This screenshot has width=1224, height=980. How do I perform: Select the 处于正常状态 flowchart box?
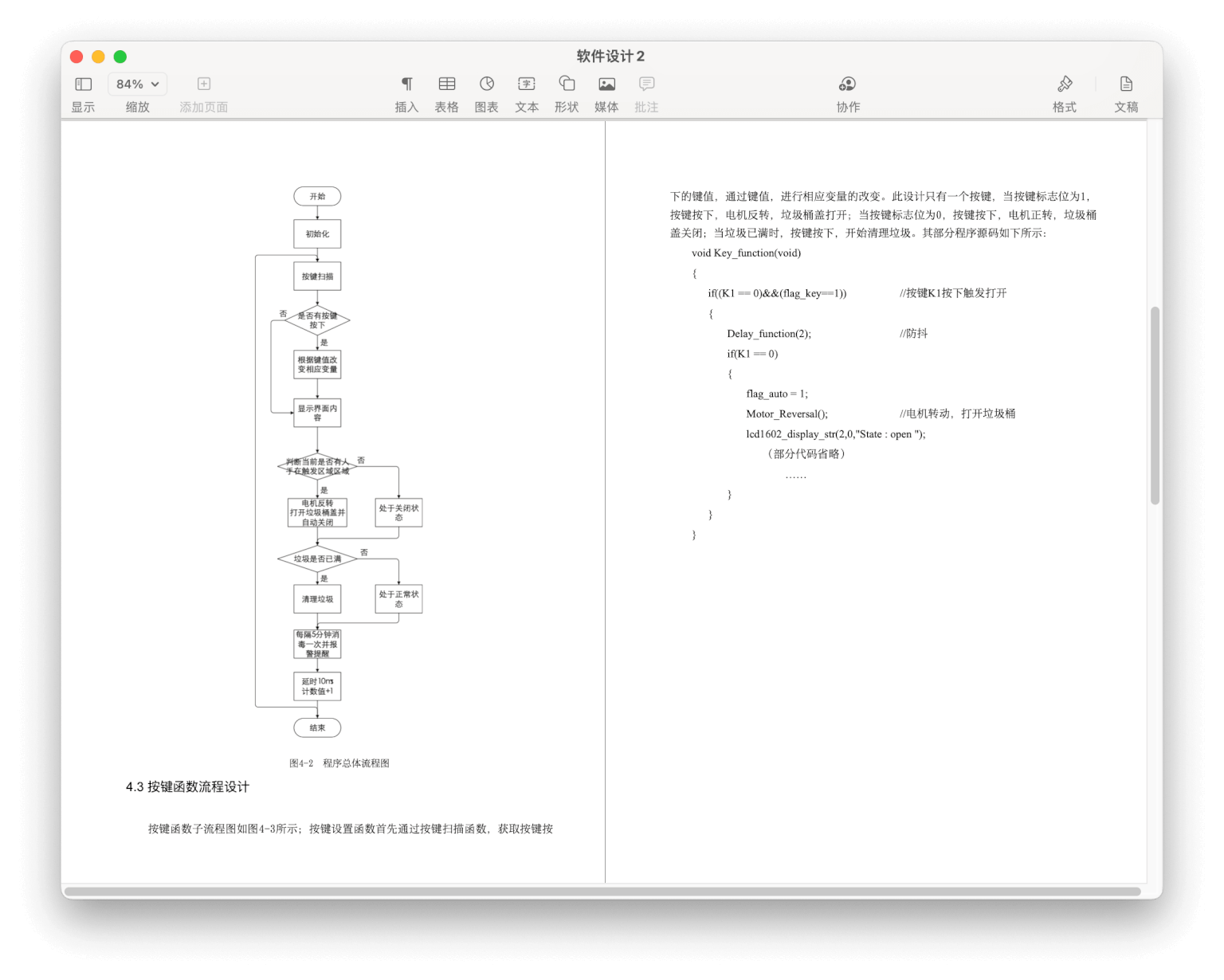(398, 599)
